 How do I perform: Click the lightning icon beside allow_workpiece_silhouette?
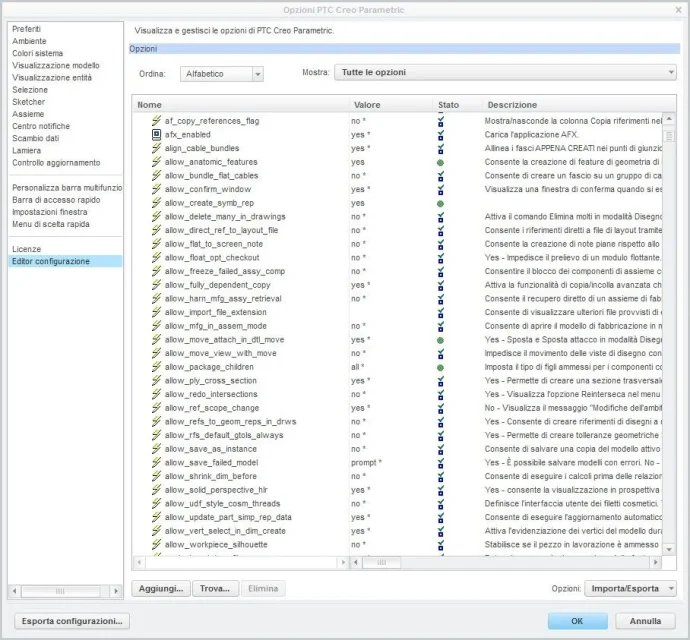[156, 544]
